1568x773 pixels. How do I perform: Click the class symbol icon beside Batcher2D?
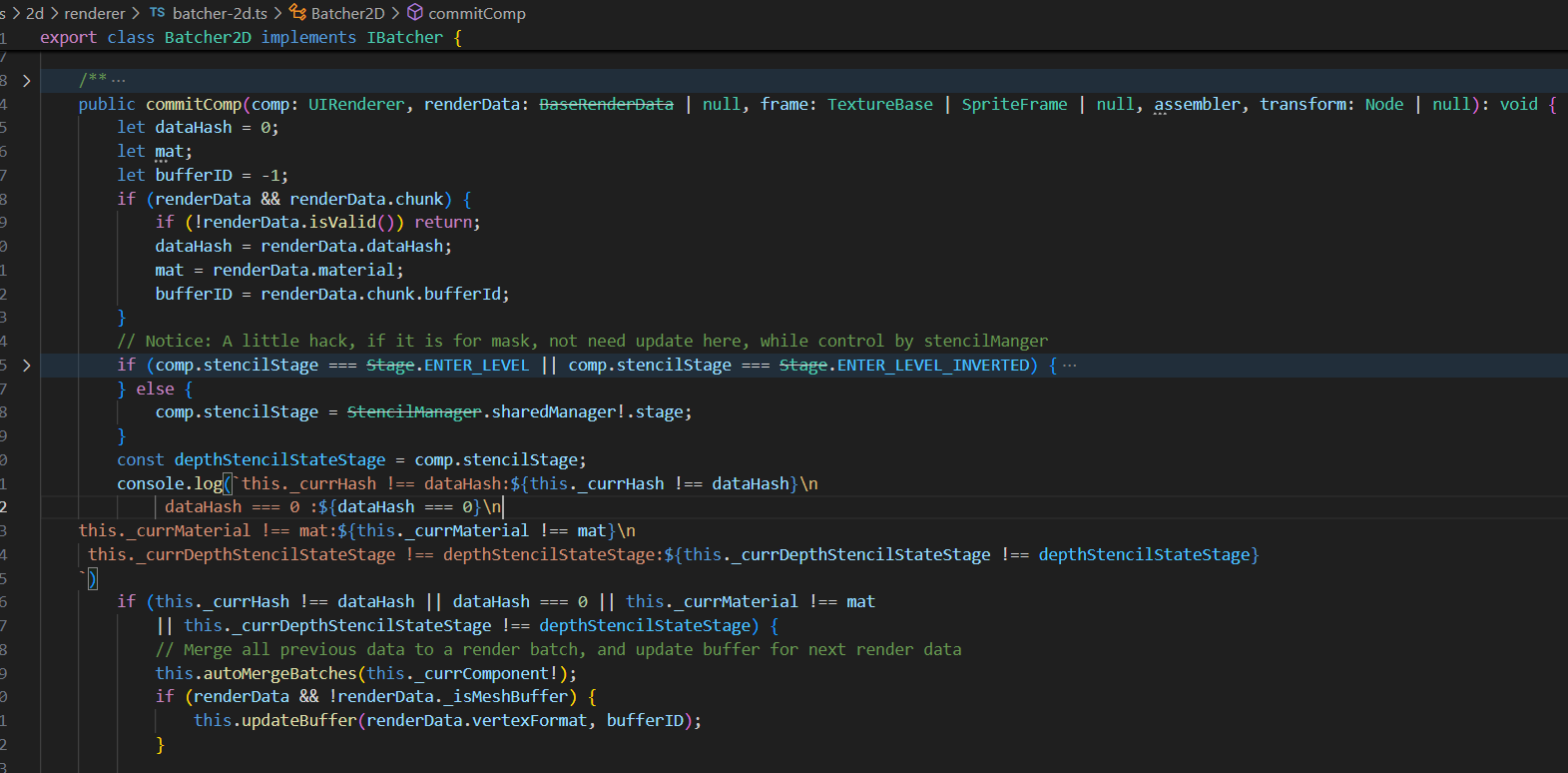(297, 13)
